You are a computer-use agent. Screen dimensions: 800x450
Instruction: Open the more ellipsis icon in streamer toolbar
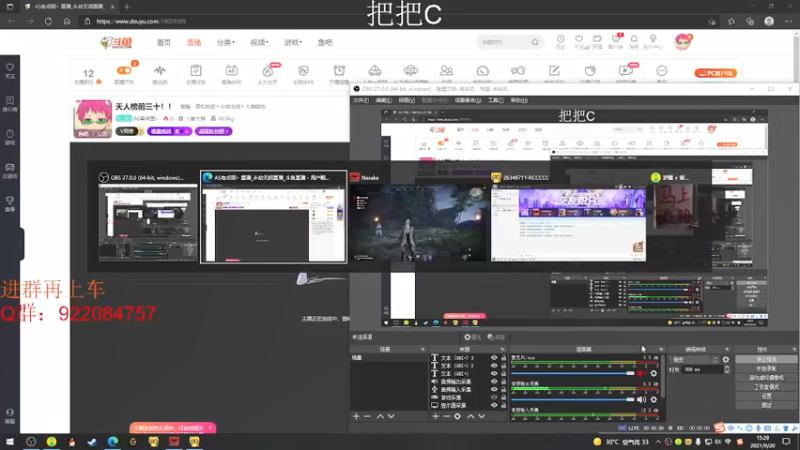tap(662, 71)
